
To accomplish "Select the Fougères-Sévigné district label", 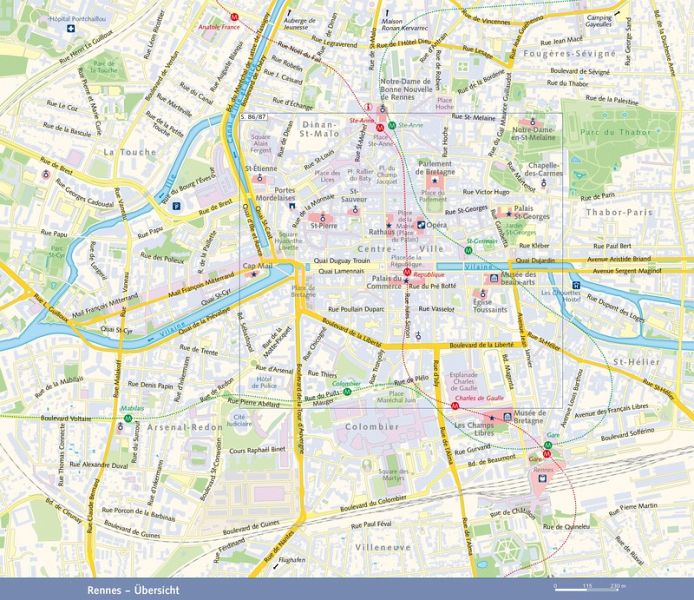I will pyautogui.click(x=570, y=54).
